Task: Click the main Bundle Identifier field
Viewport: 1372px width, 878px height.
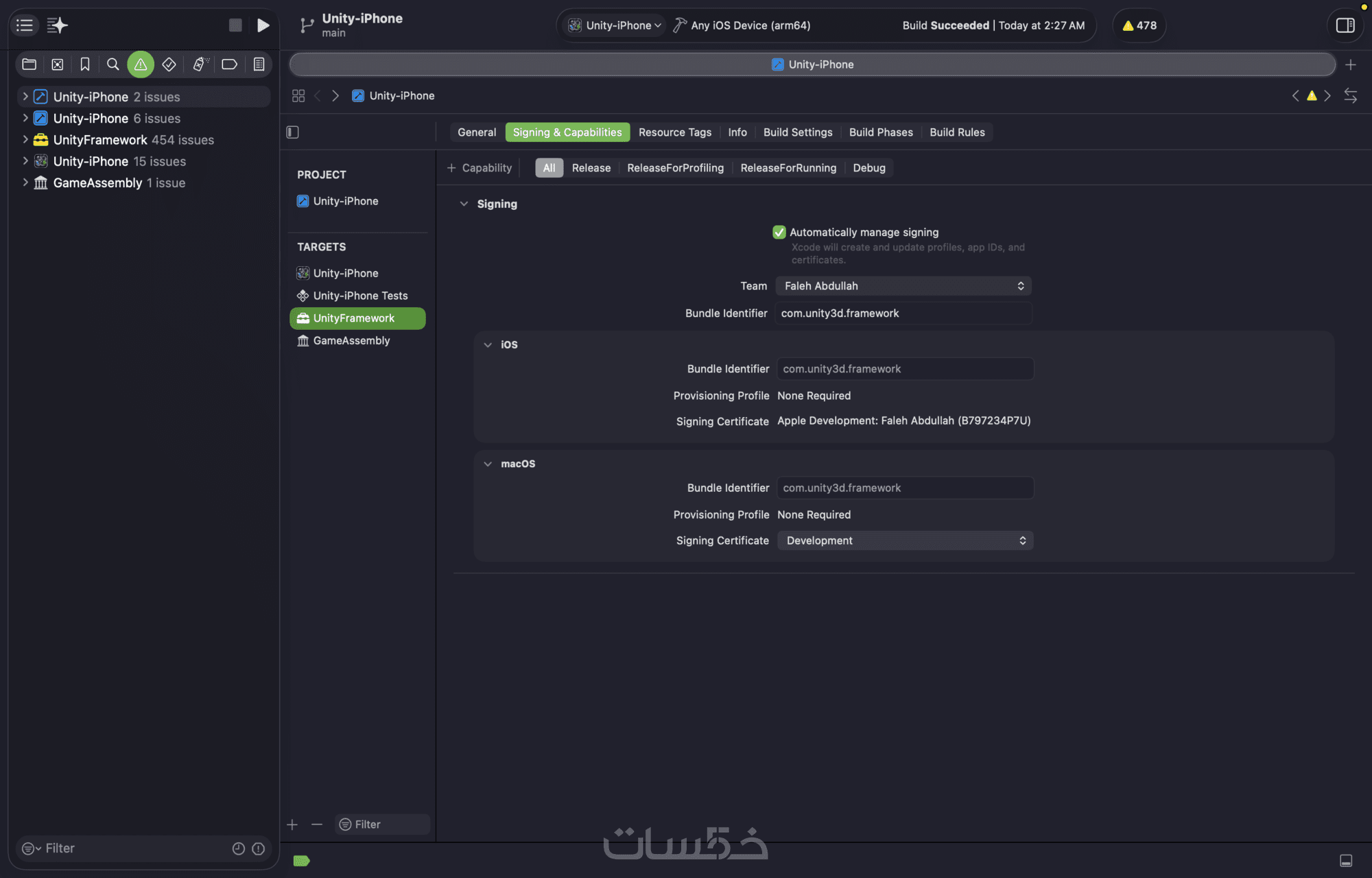Action: click(903, 313)
